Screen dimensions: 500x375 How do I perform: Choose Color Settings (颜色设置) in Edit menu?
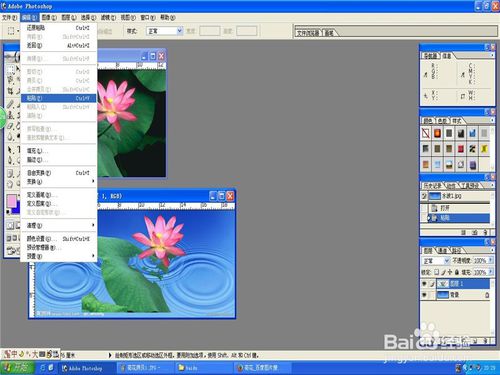59,239
